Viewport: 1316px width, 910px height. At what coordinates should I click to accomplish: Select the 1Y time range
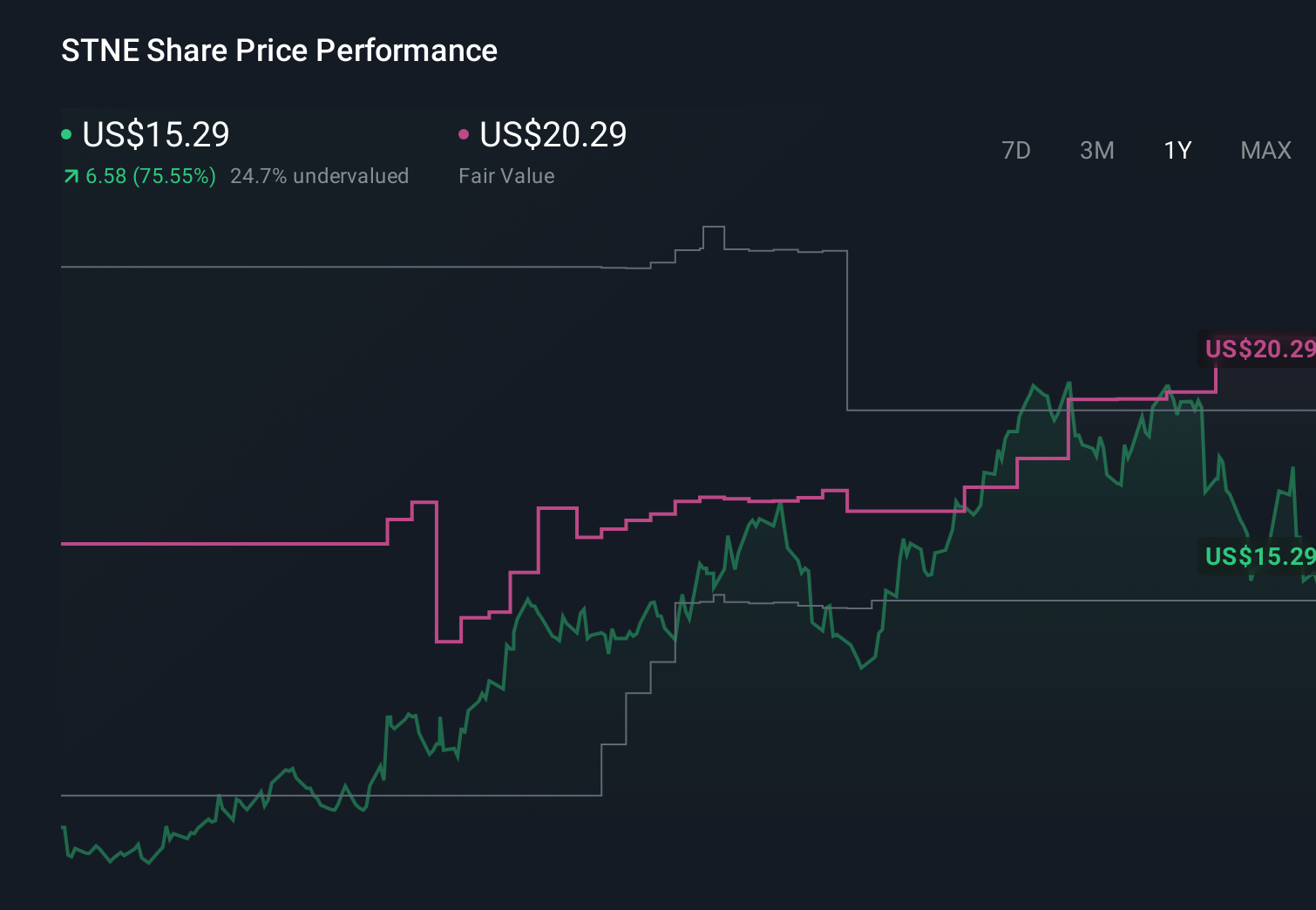(1177, 150)
